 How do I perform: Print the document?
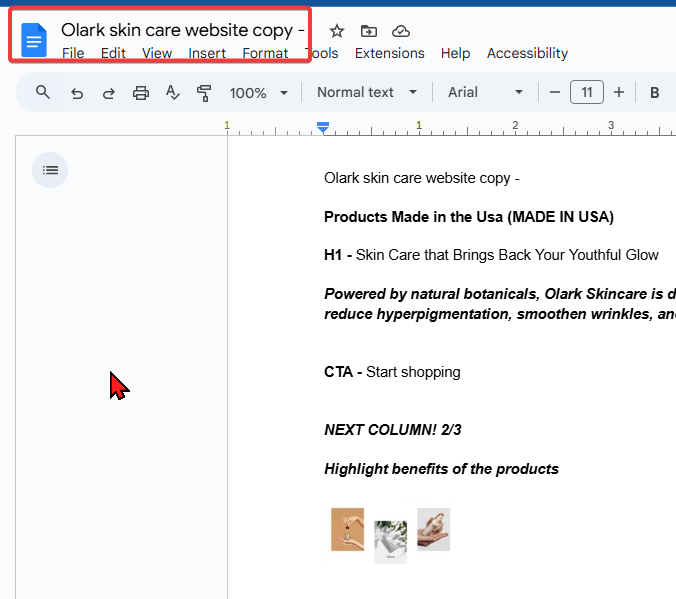tap(141, 93)
